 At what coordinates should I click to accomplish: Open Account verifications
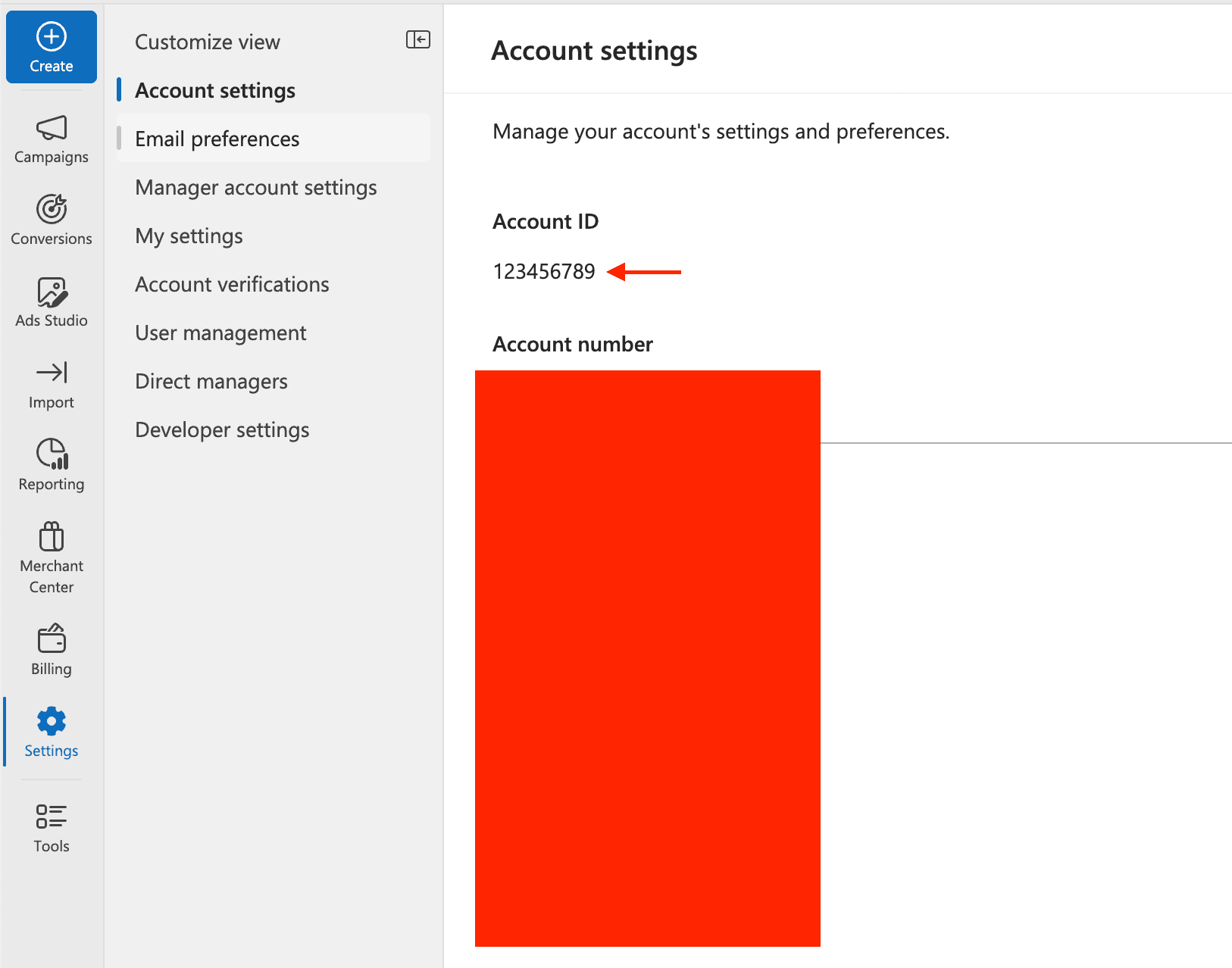click(x=232, y=284)
